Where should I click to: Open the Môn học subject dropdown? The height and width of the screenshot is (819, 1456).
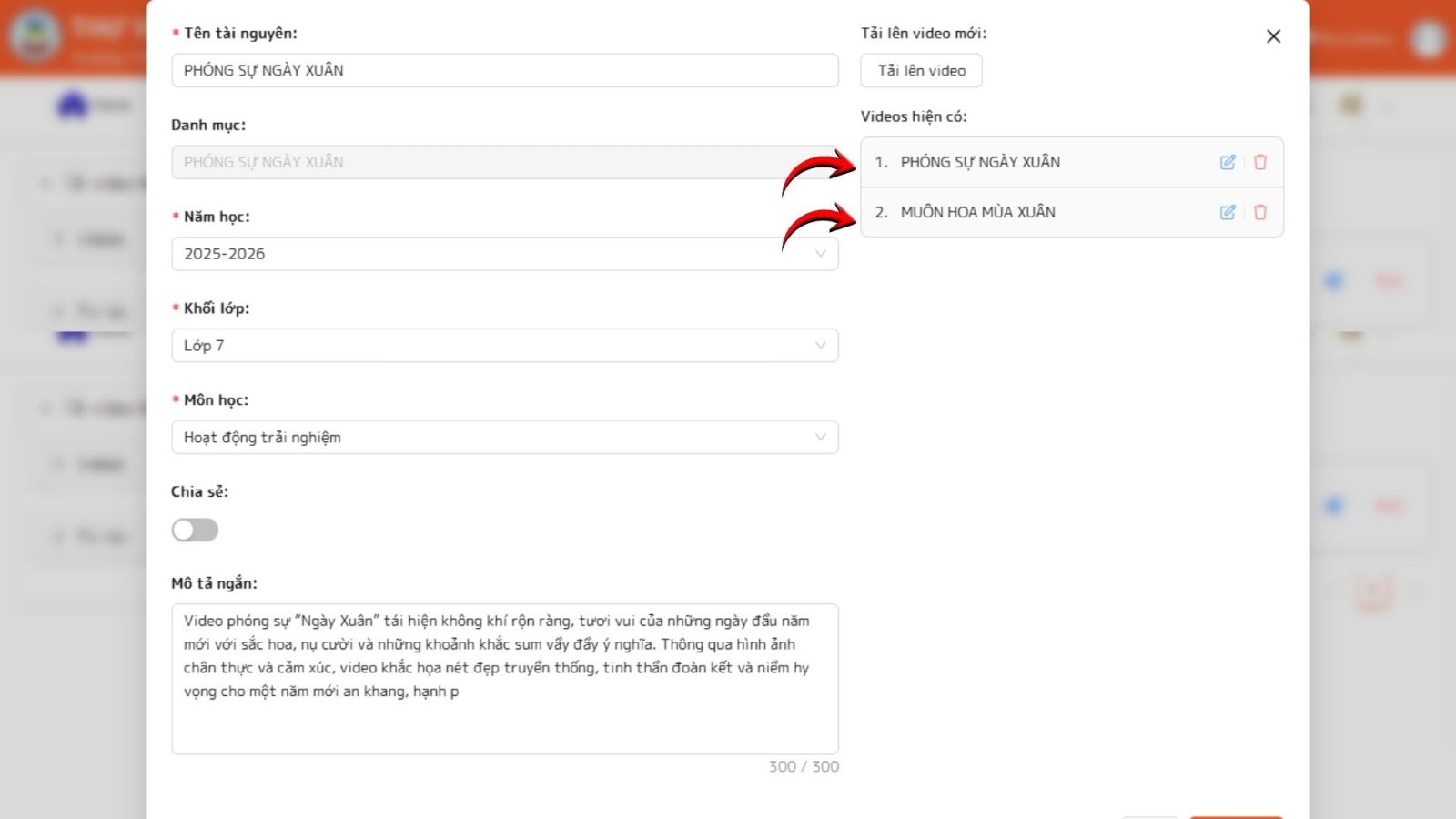coord(504,438)
